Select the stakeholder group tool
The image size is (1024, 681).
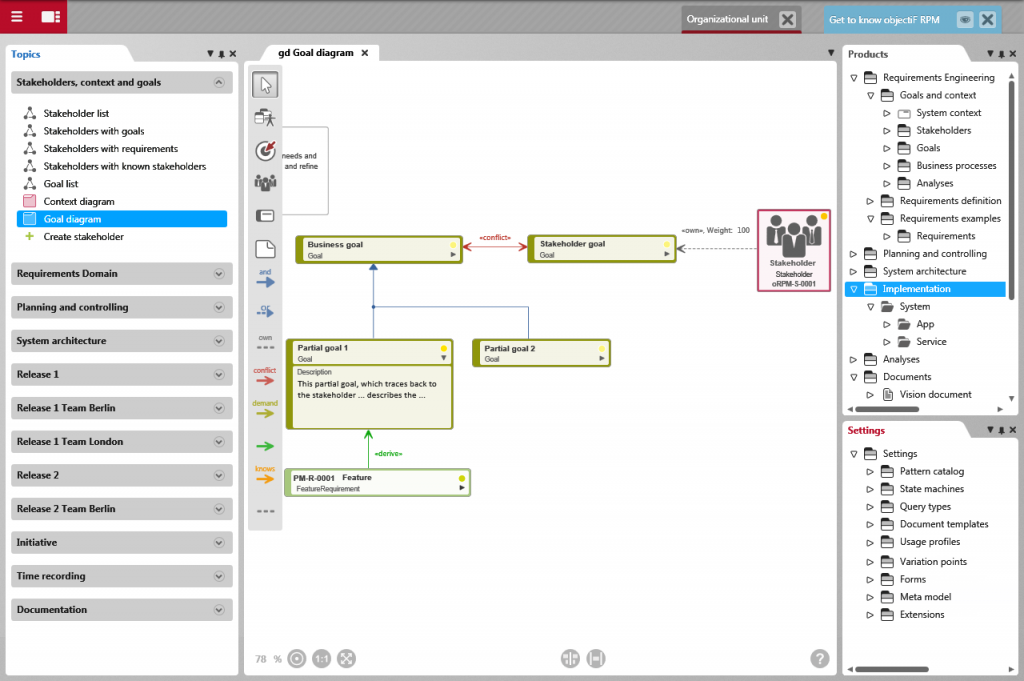coord(265,183)
